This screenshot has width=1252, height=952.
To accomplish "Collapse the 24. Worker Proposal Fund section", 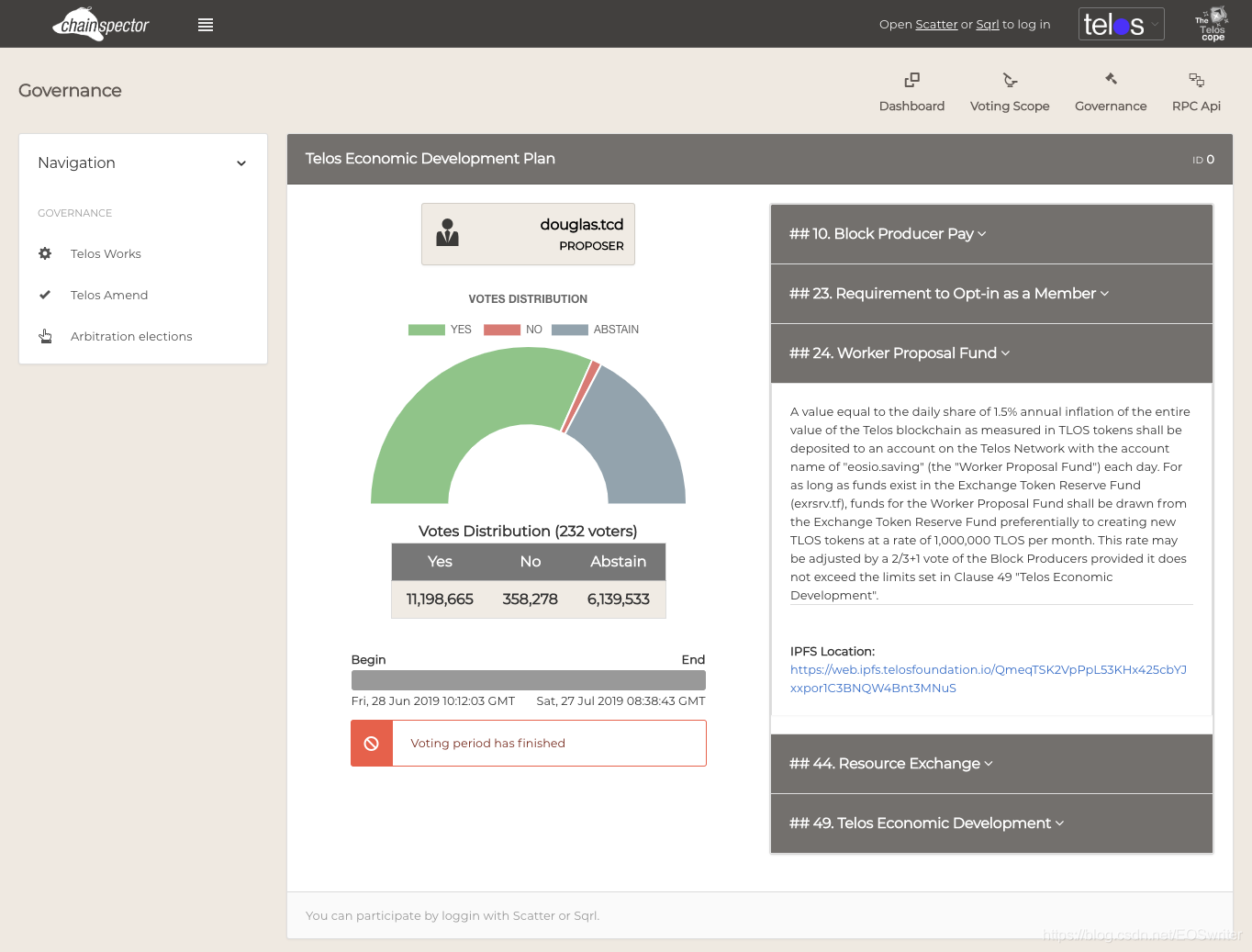I will click(x=991, y=353).
